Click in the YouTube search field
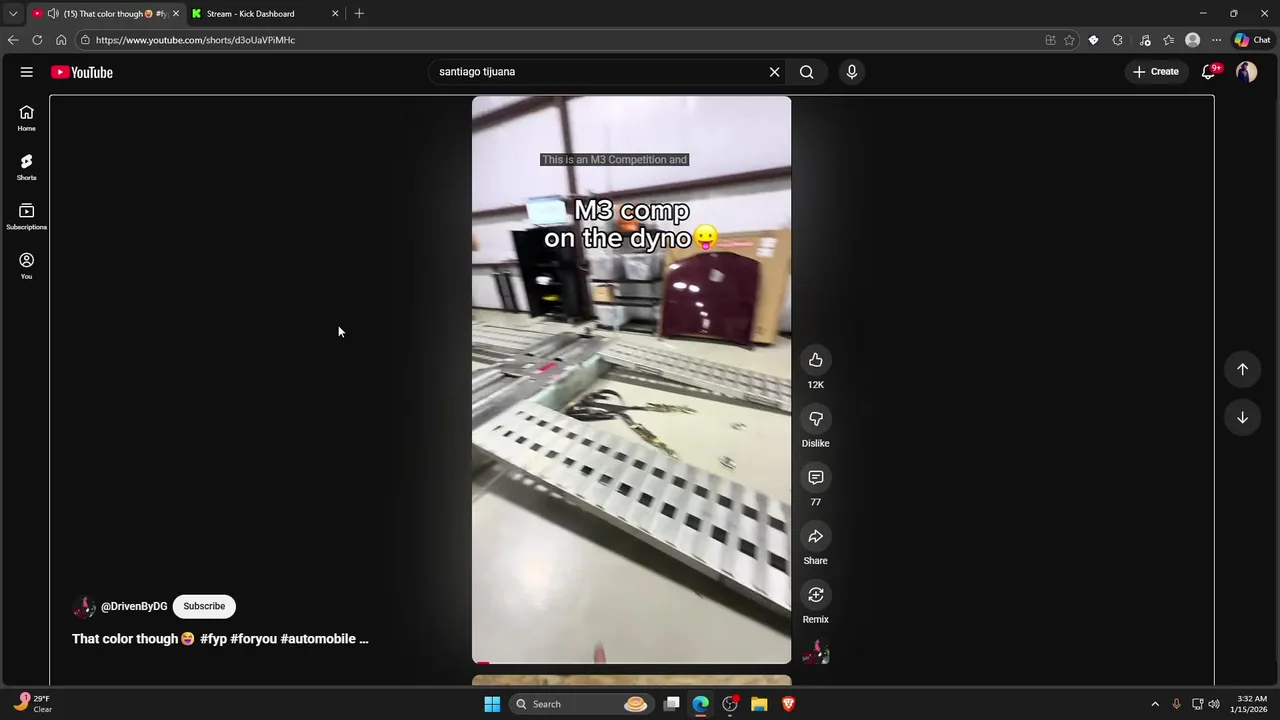 (600, 72)
